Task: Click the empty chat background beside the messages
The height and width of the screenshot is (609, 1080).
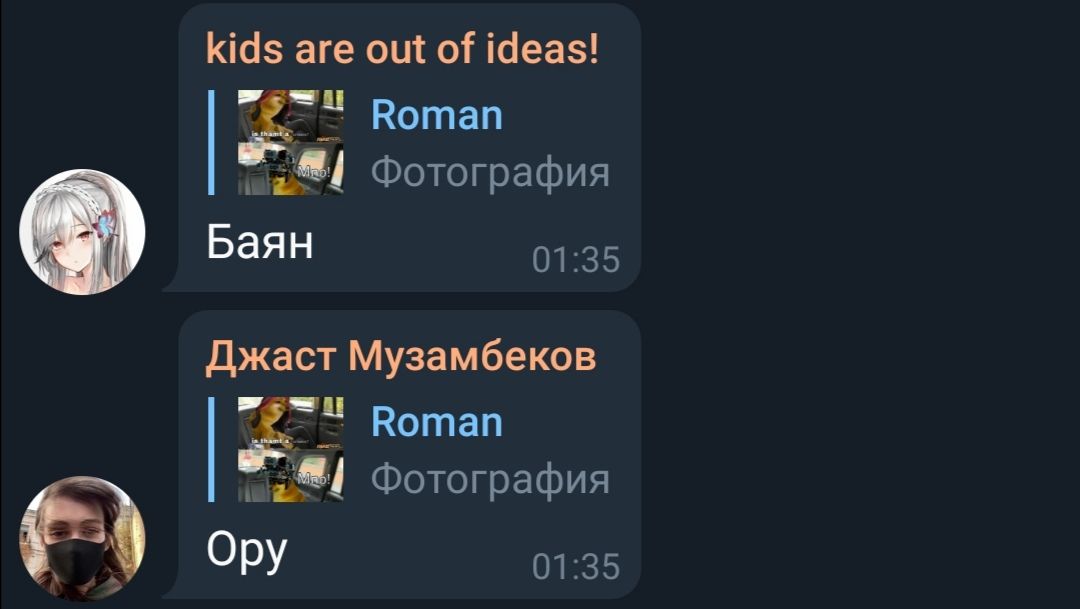Action: click(x=861, y=303)
